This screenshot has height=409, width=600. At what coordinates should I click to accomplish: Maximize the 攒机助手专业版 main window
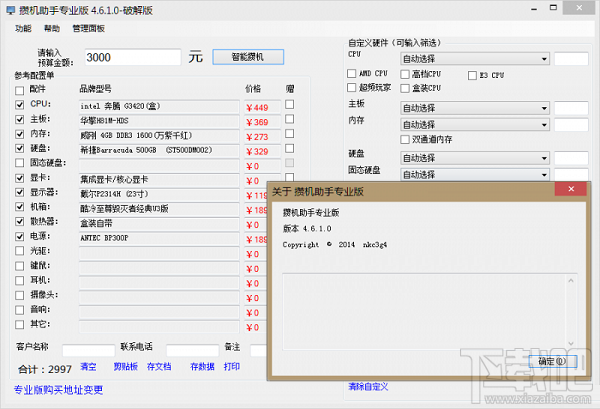tap(553, 8)
